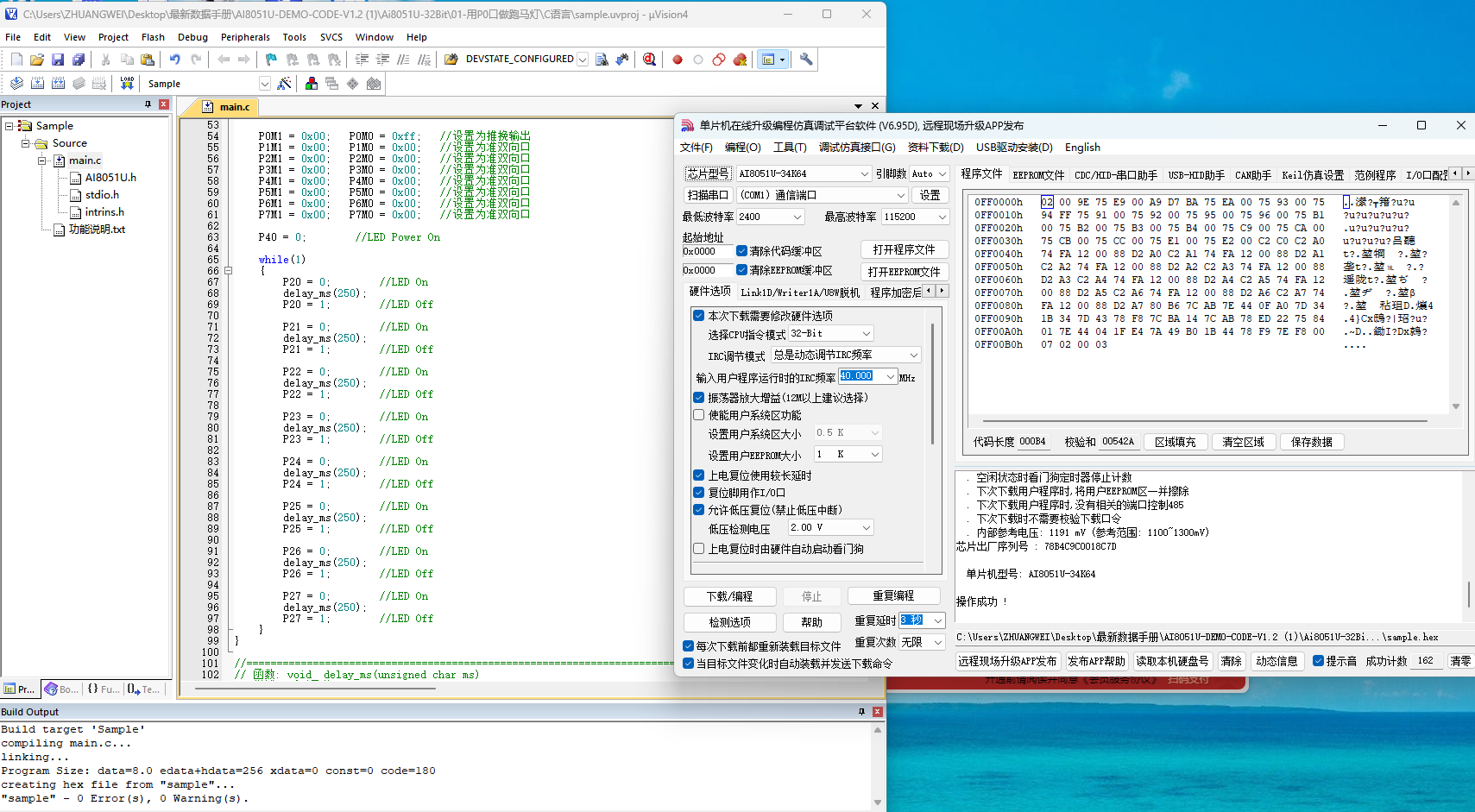Toggle clear EEPROM buffer checkbox
Screen dimensions: 1475x812
pos(741,270)
